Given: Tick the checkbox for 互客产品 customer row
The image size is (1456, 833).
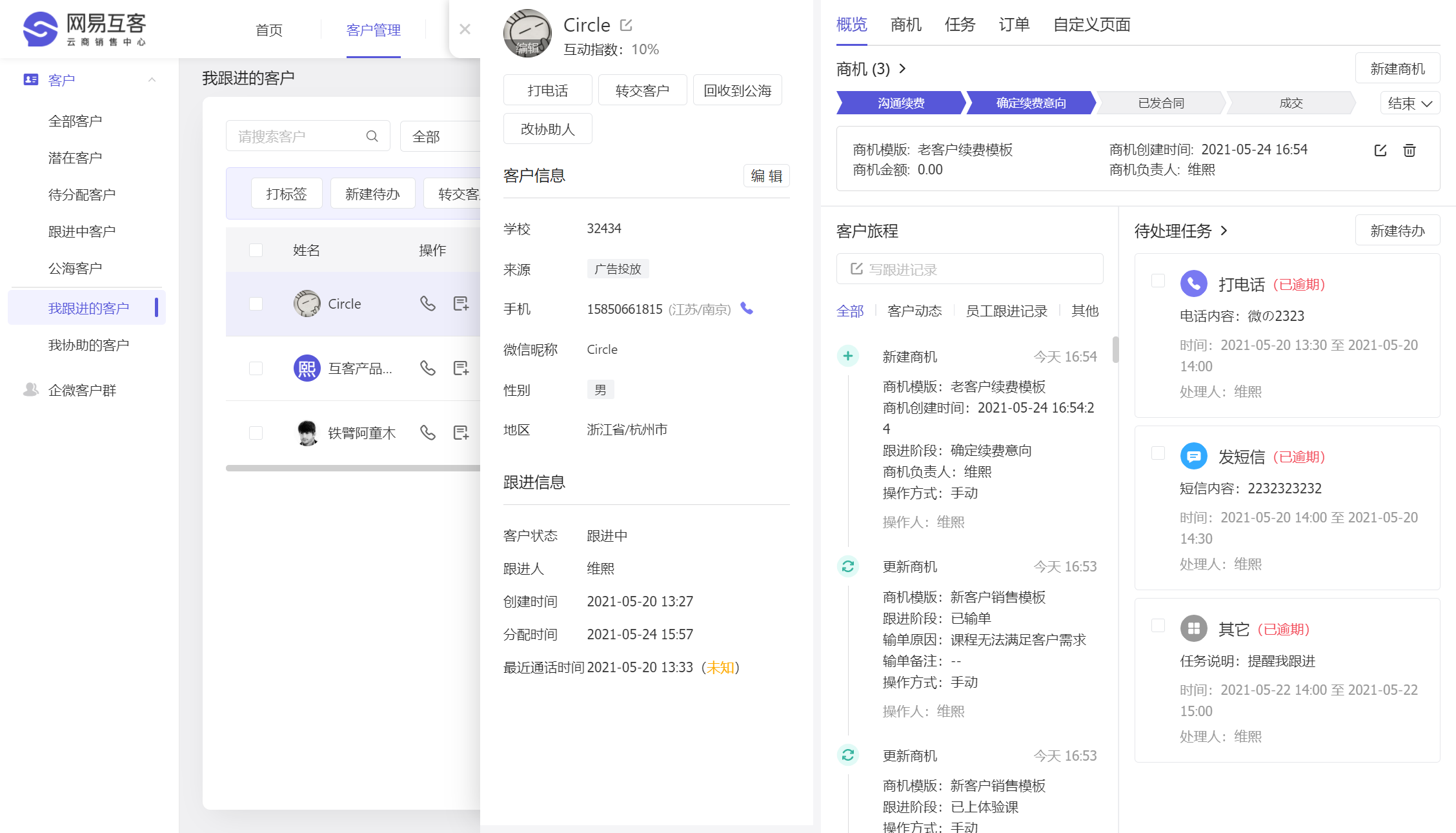Looking at the screenshot, I should point(256,368).
